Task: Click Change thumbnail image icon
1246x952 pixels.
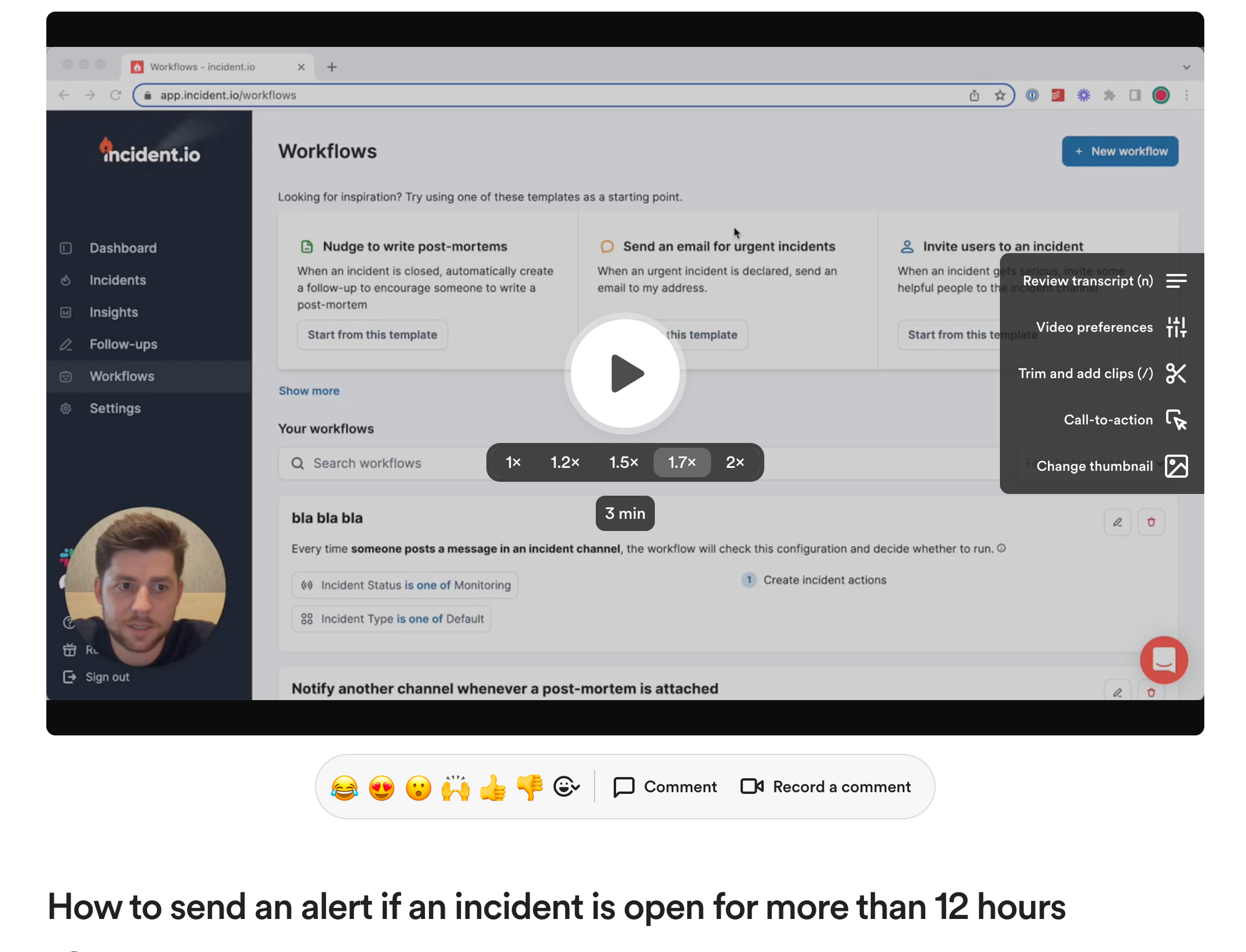Action: pos(1176,466)
